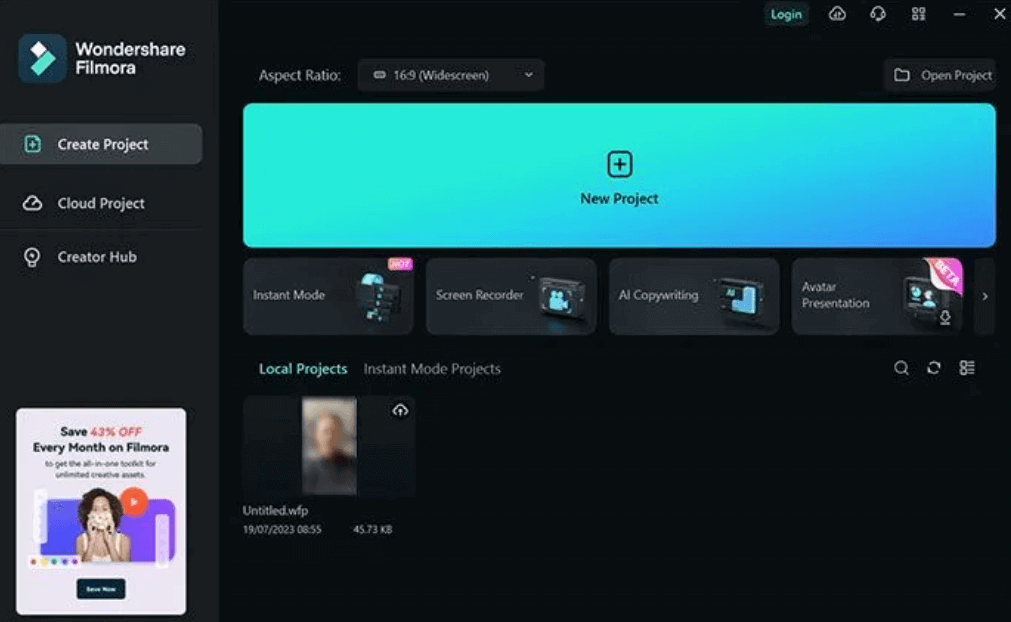
Task: Open the Aspect Ratio dropdown
Action: pyautogui.click(x=451, y=75)
